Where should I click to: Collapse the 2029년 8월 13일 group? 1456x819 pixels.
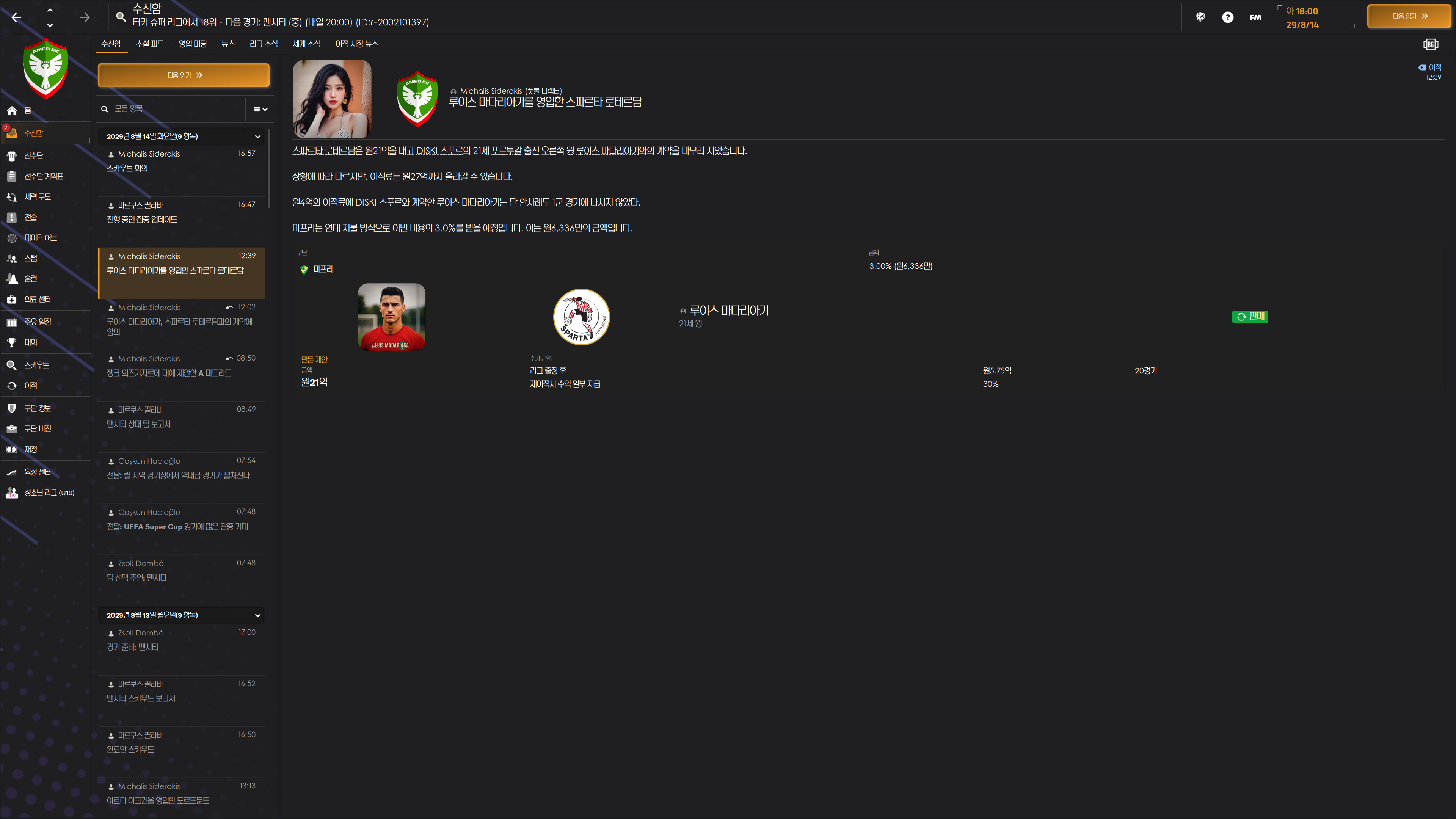(257, 615)
